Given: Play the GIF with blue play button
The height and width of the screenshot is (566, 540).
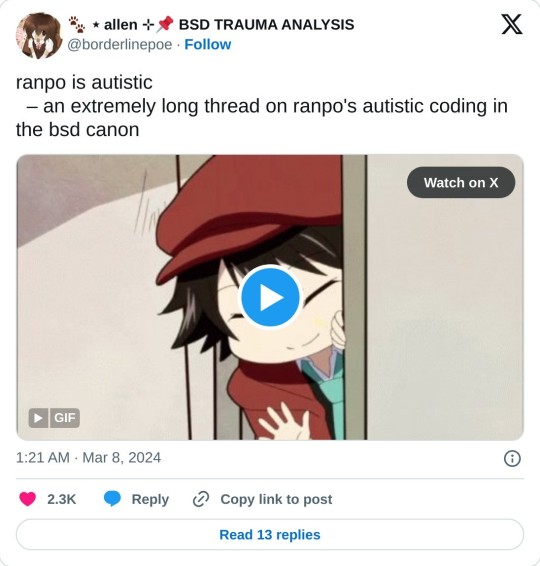Looking at the screenshot, I should (x=270, y=297).
